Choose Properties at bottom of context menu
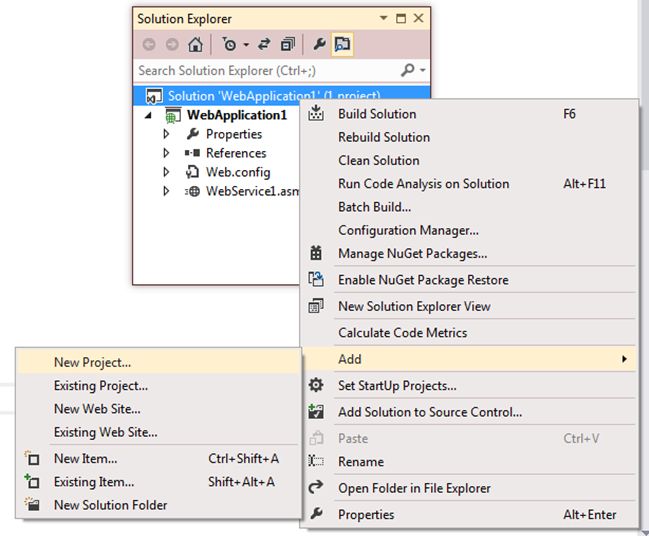649x536 pixels. click(469, 514)
